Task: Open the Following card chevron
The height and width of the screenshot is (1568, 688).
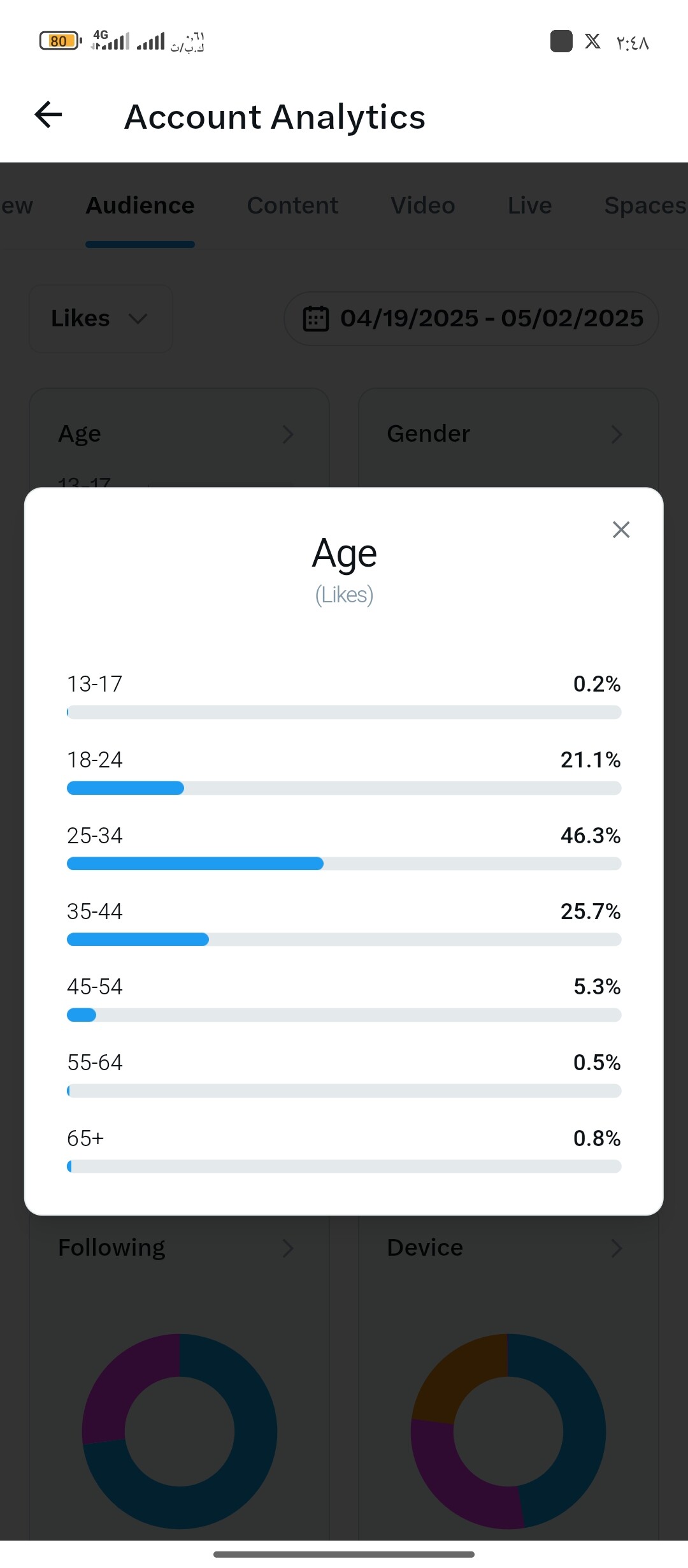Action: coord(288,1248)
